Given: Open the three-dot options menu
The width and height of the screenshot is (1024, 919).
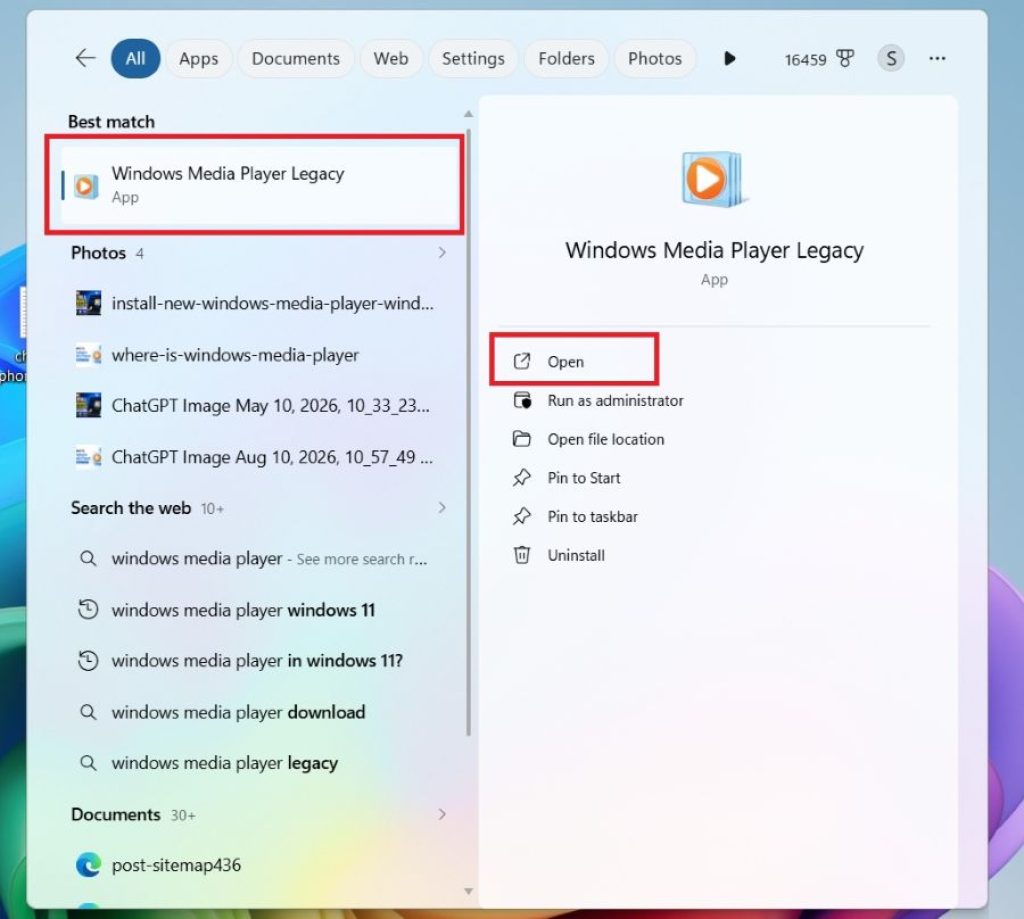Looking at the screenshot, I should click(937, 59).
